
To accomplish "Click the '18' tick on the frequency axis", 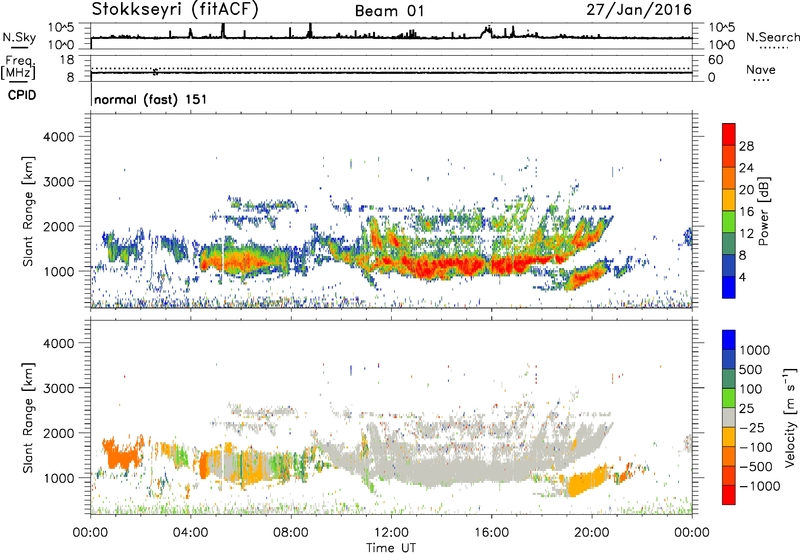I will point(67,60).
